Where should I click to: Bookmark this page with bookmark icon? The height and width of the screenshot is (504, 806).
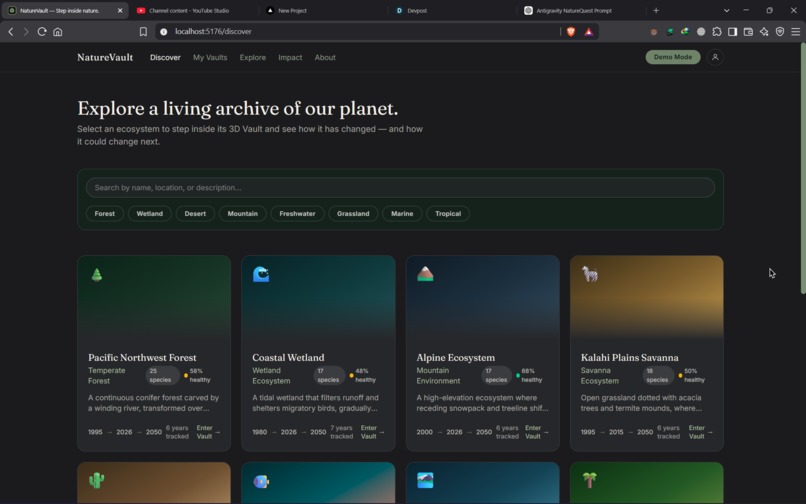(x=143, y=31)
